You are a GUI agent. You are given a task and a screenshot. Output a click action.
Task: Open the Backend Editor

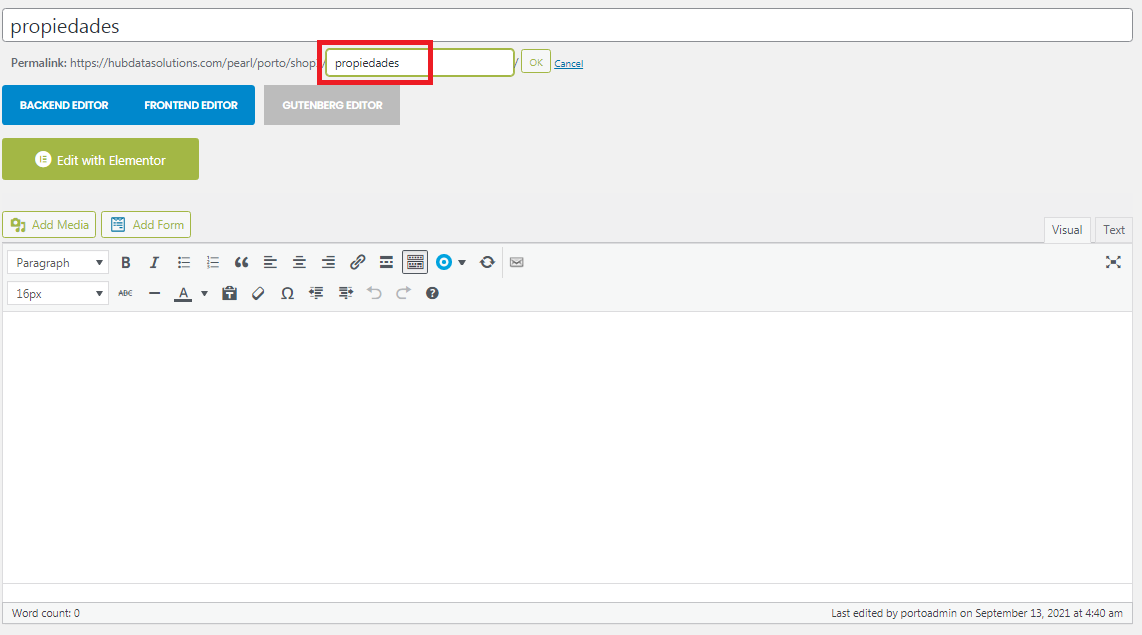click(x=64, y=105)
